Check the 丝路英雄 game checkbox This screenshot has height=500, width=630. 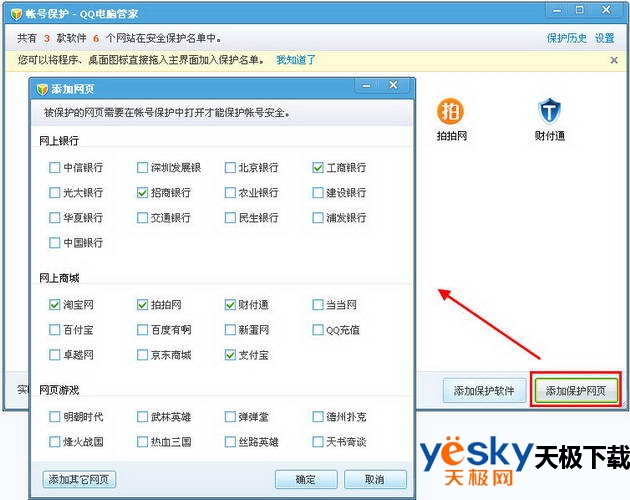pos(230,442)
